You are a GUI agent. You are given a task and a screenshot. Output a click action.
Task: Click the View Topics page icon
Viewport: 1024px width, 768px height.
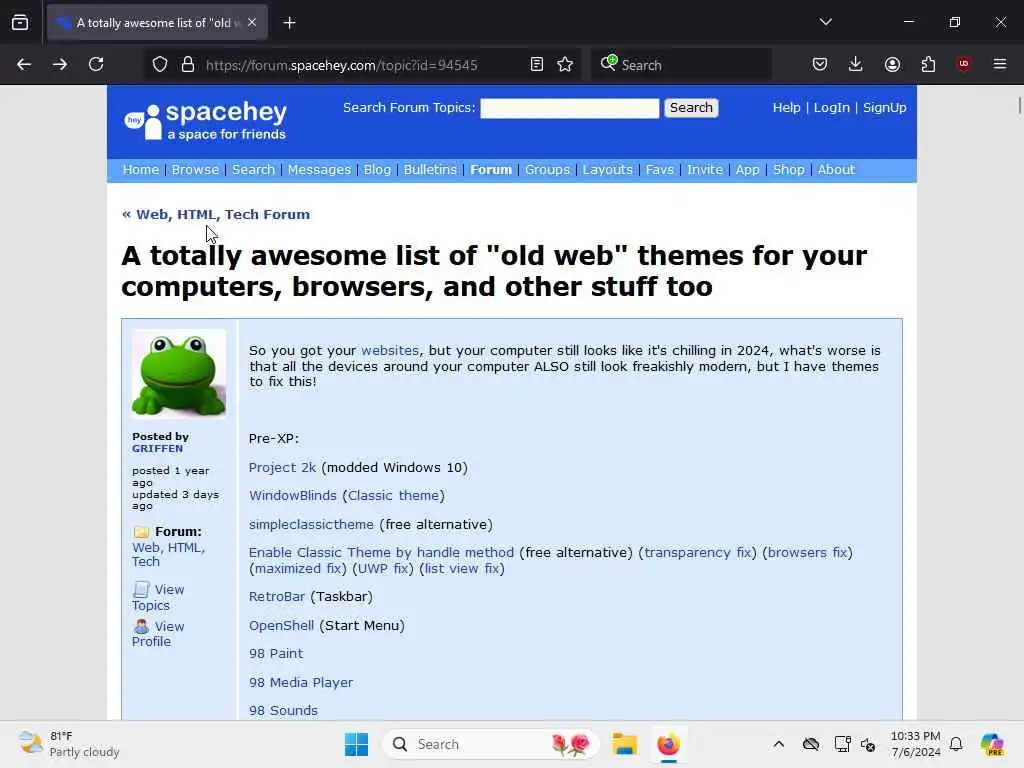click(x=141, y=589)
